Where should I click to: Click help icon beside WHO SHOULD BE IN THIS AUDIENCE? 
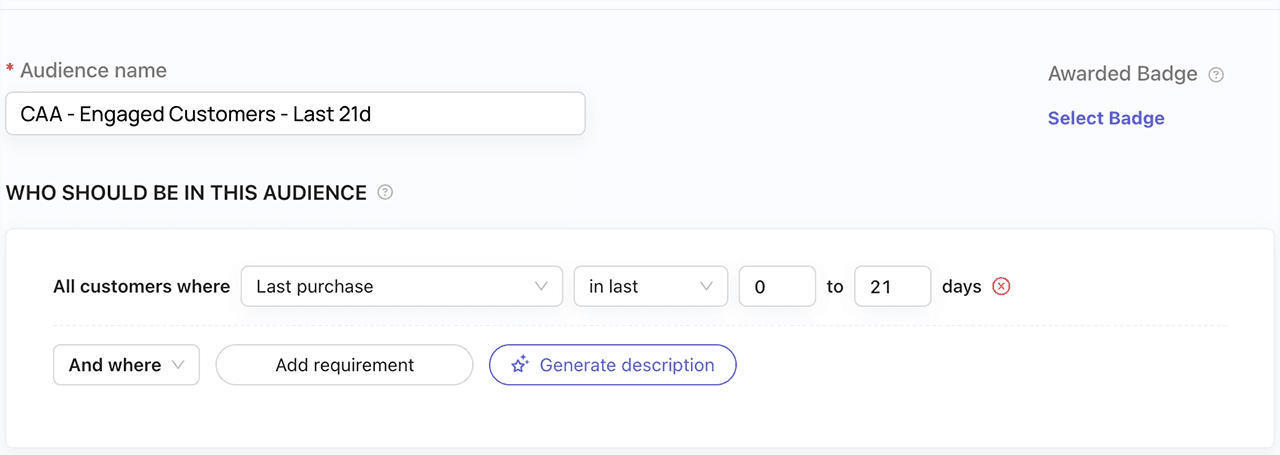point(385,192)
